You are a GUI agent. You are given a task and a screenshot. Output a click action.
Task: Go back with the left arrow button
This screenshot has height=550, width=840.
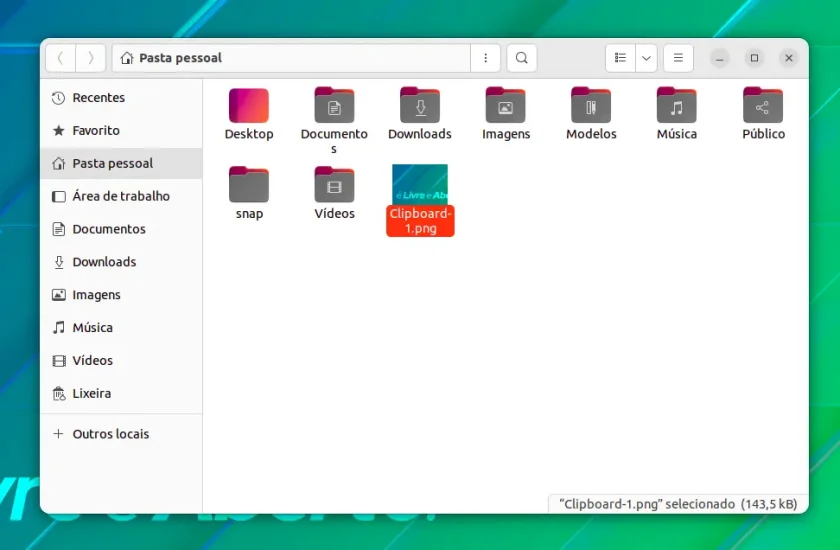(61, 58)
